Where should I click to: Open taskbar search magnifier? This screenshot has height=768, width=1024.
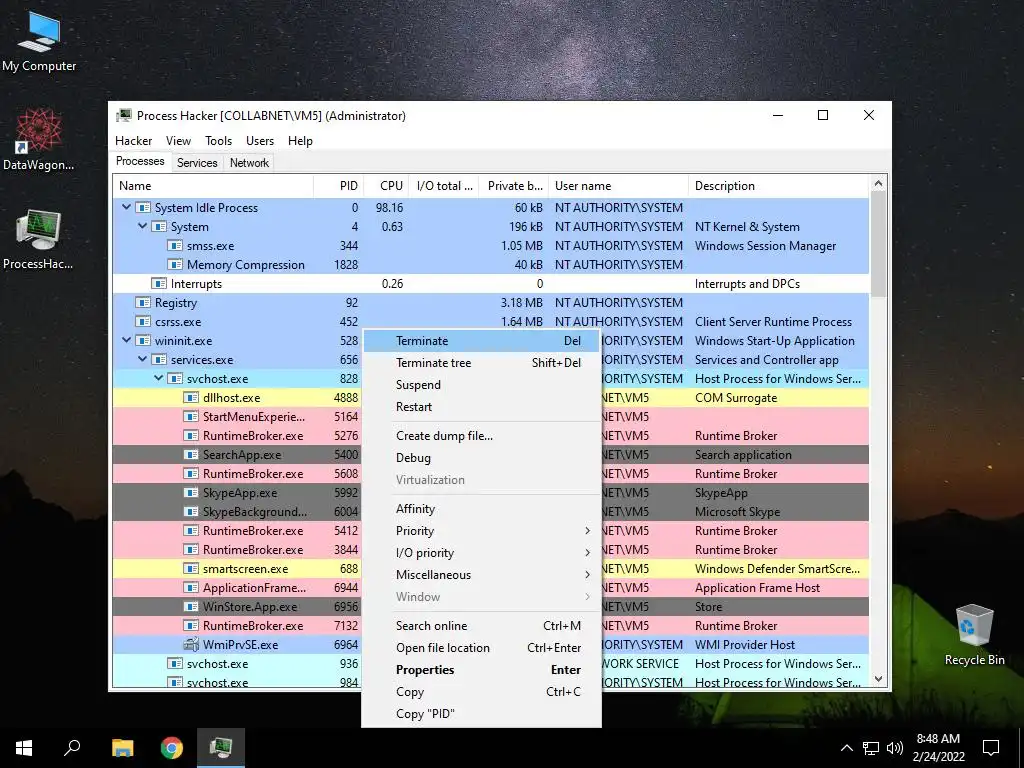(x=72, y=748)
